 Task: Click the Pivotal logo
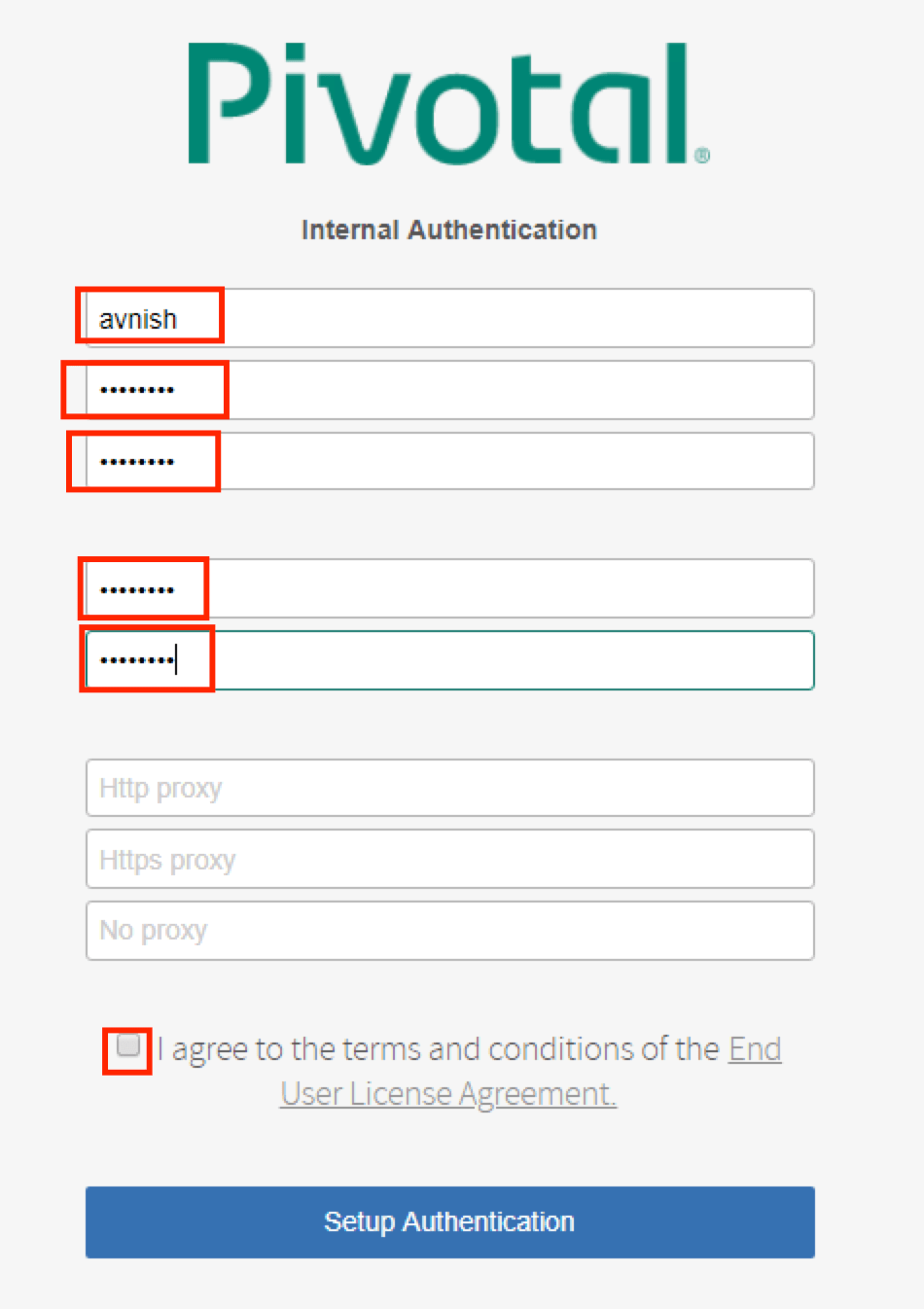pyautogui.click(x=440, y=104)
